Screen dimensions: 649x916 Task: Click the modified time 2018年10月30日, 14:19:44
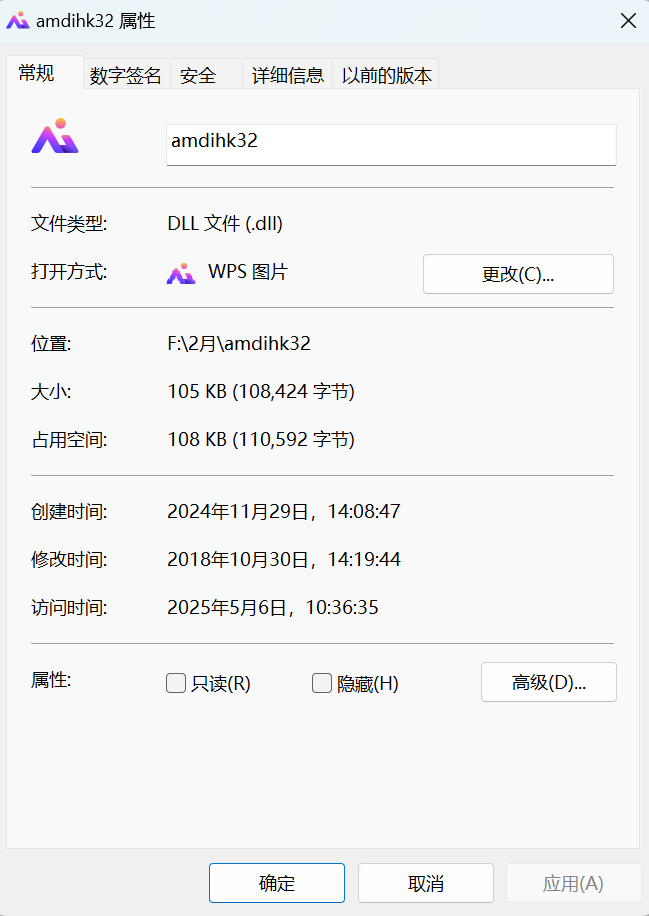[284, 560]
